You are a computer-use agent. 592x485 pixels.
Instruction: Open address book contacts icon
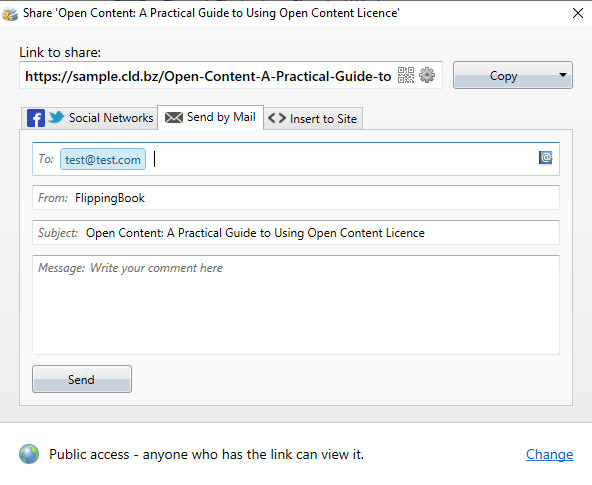click(x=546, y=157)
